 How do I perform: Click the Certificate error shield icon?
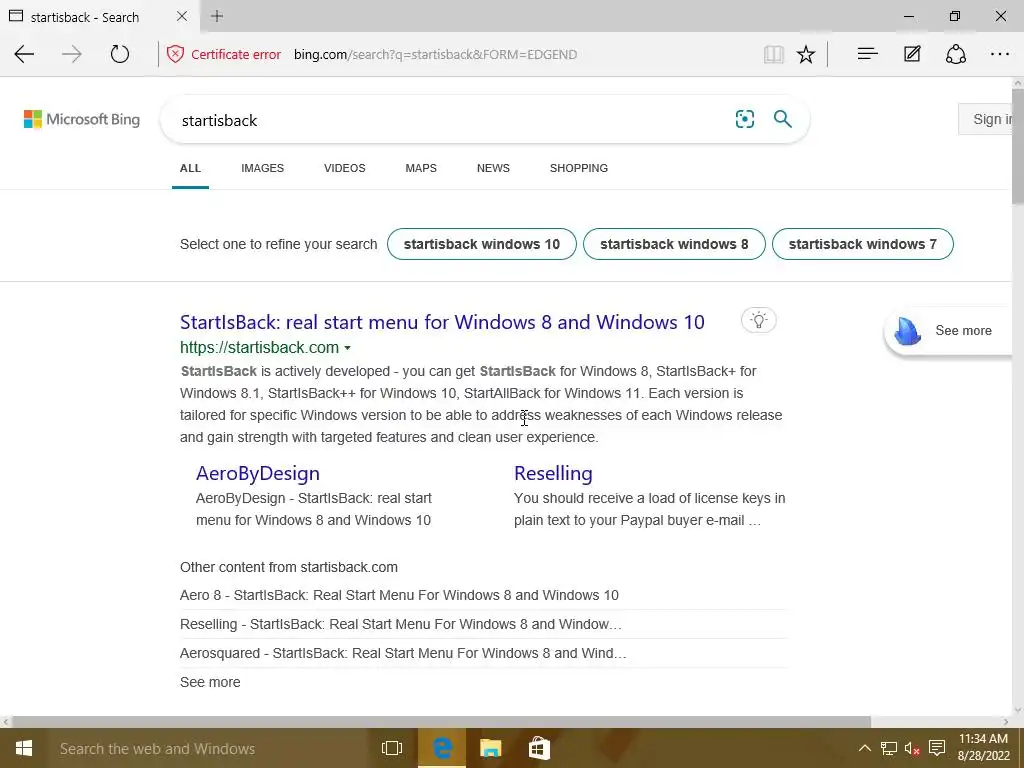pyautogui.click(x=175, y=54)
